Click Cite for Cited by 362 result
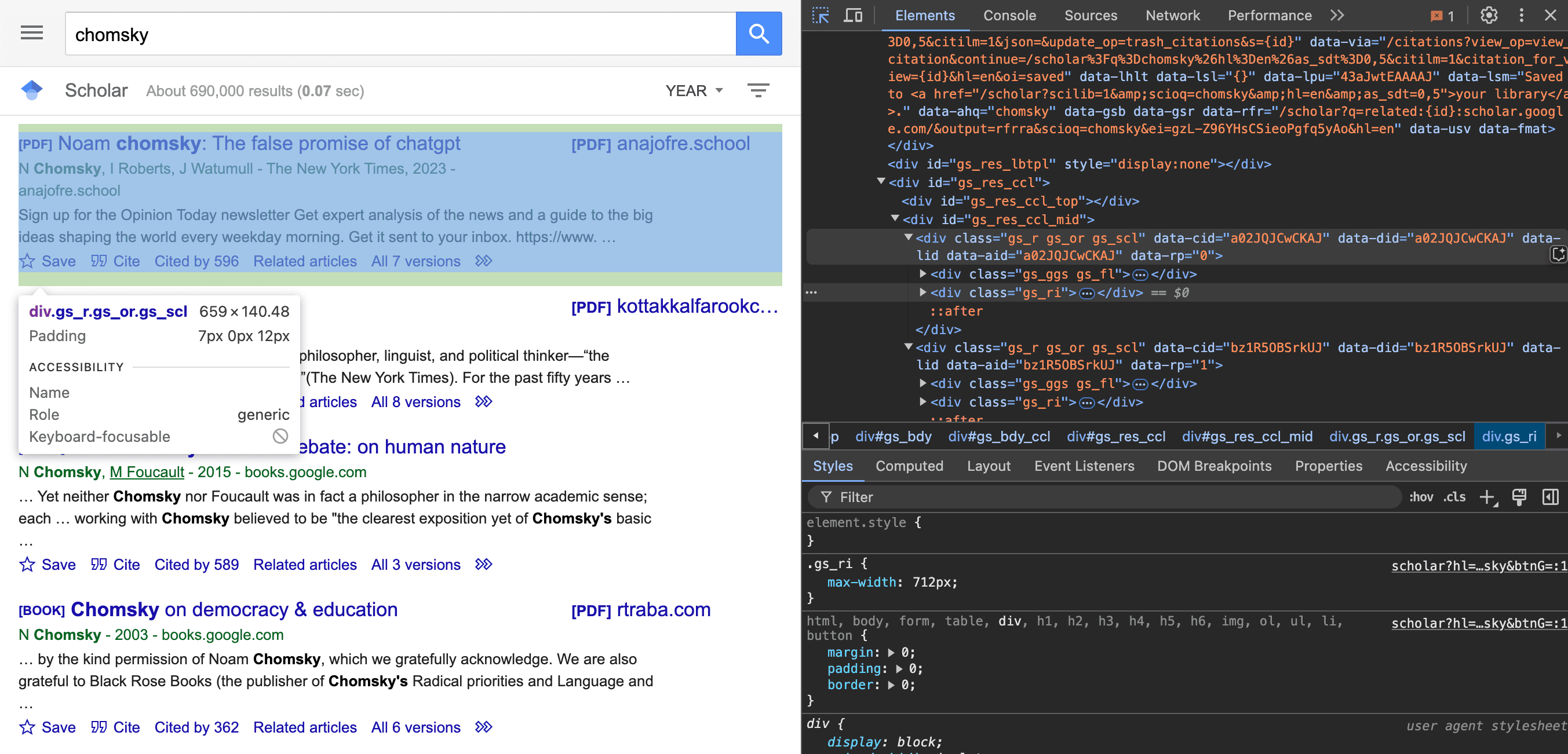This screenshot has width=1568, height=754. point(115,727)
